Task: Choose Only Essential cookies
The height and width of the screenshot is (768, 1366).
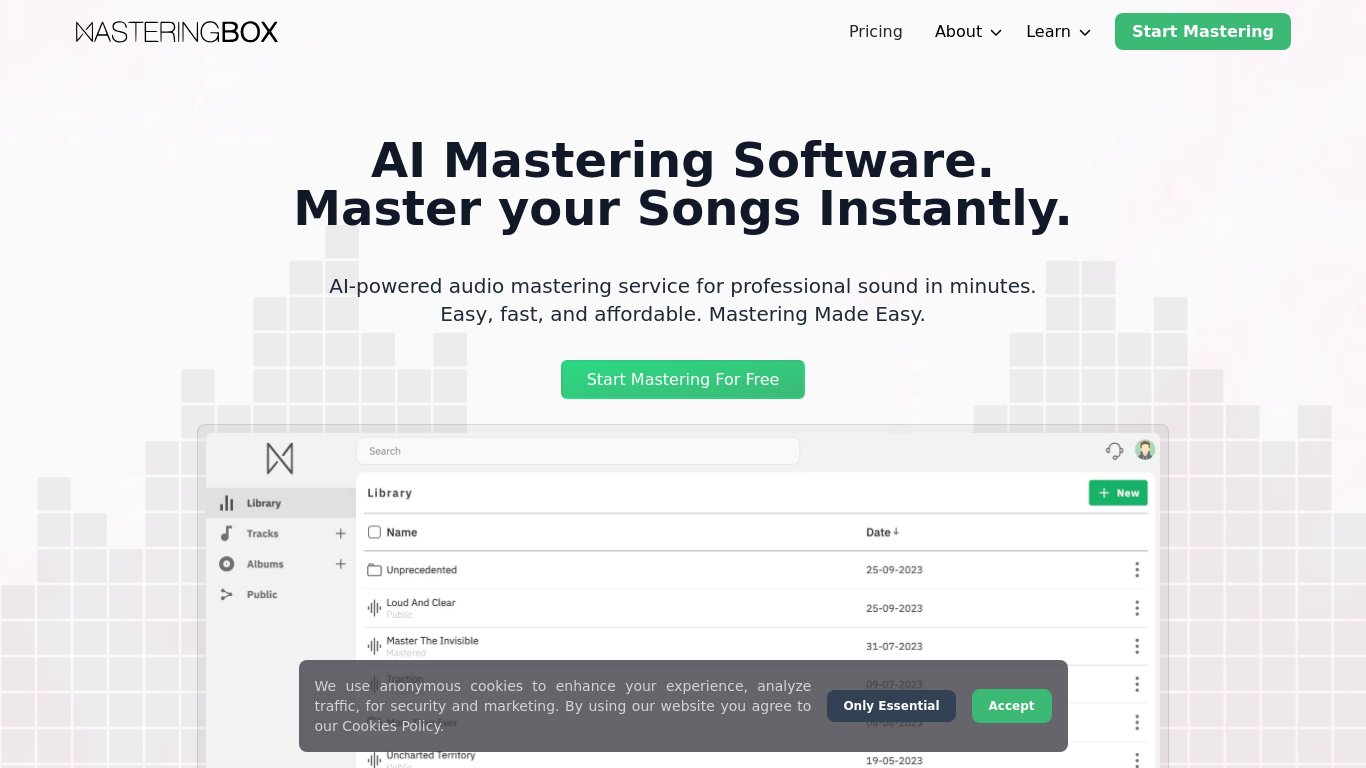Action: tap(891, 705)
